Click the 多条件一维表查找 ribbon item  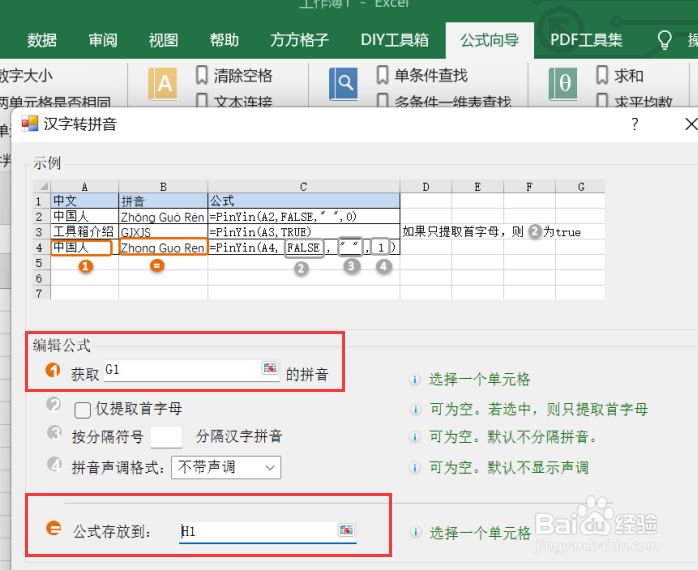pos(453,102)
